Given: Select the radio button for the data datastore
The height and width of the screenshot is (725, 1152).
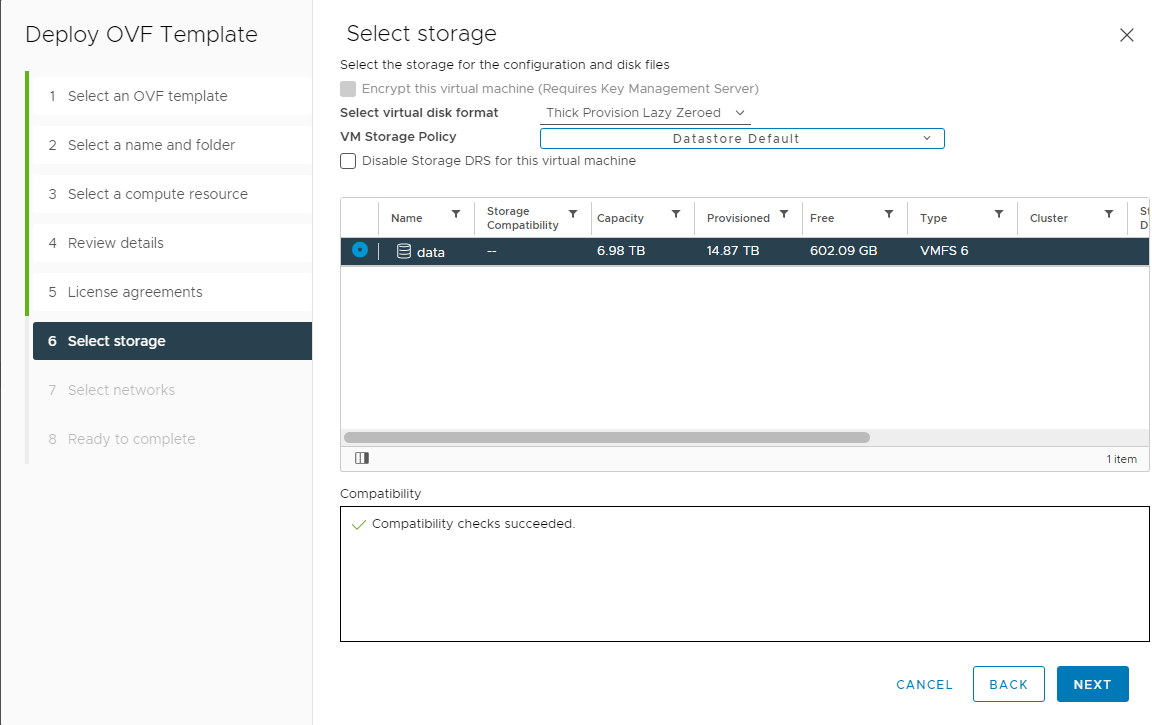Looking at the screenshot, I should 360,251.
